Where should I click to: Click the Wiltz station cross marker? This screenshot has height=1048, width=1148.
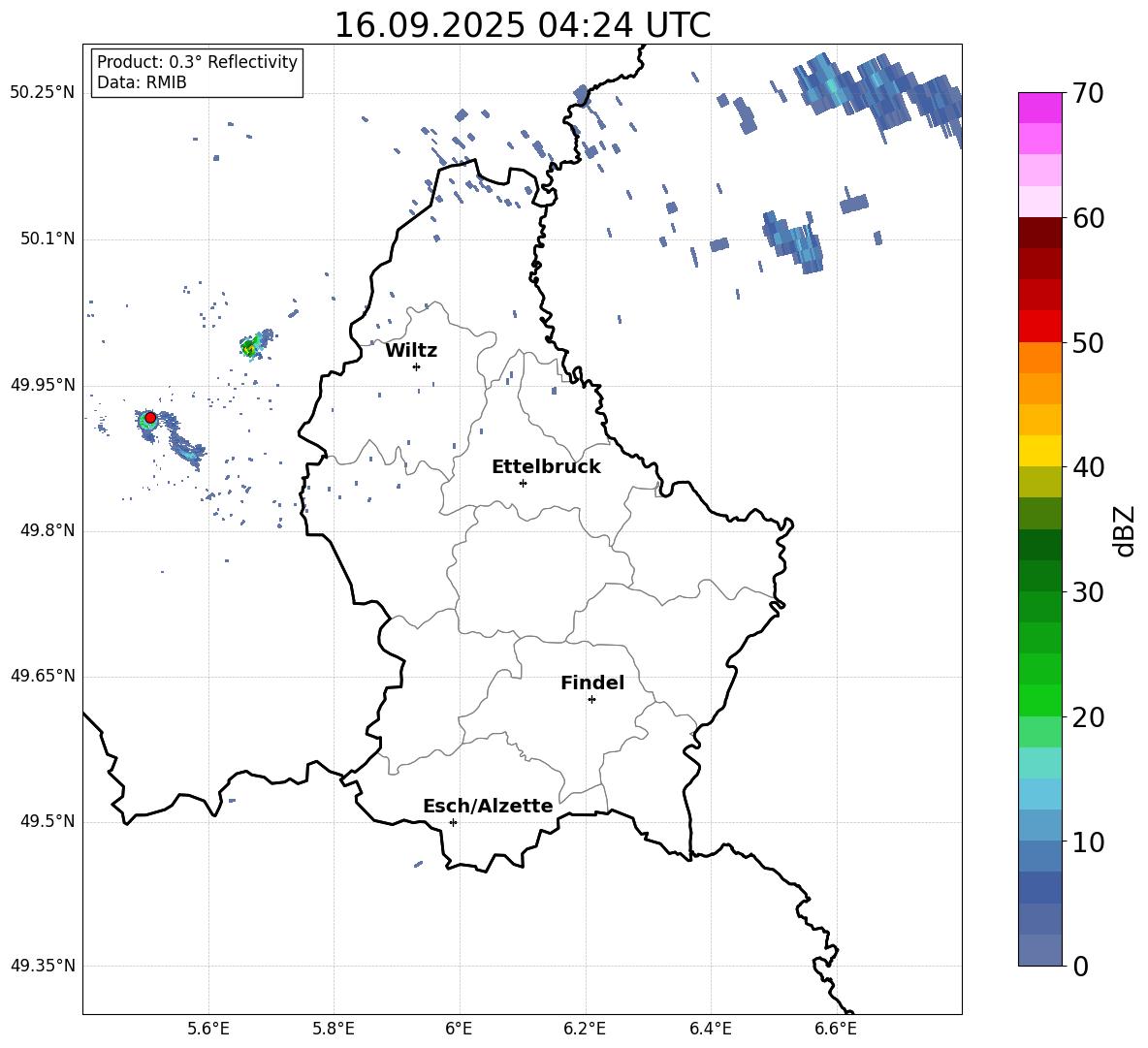point(417,366)
